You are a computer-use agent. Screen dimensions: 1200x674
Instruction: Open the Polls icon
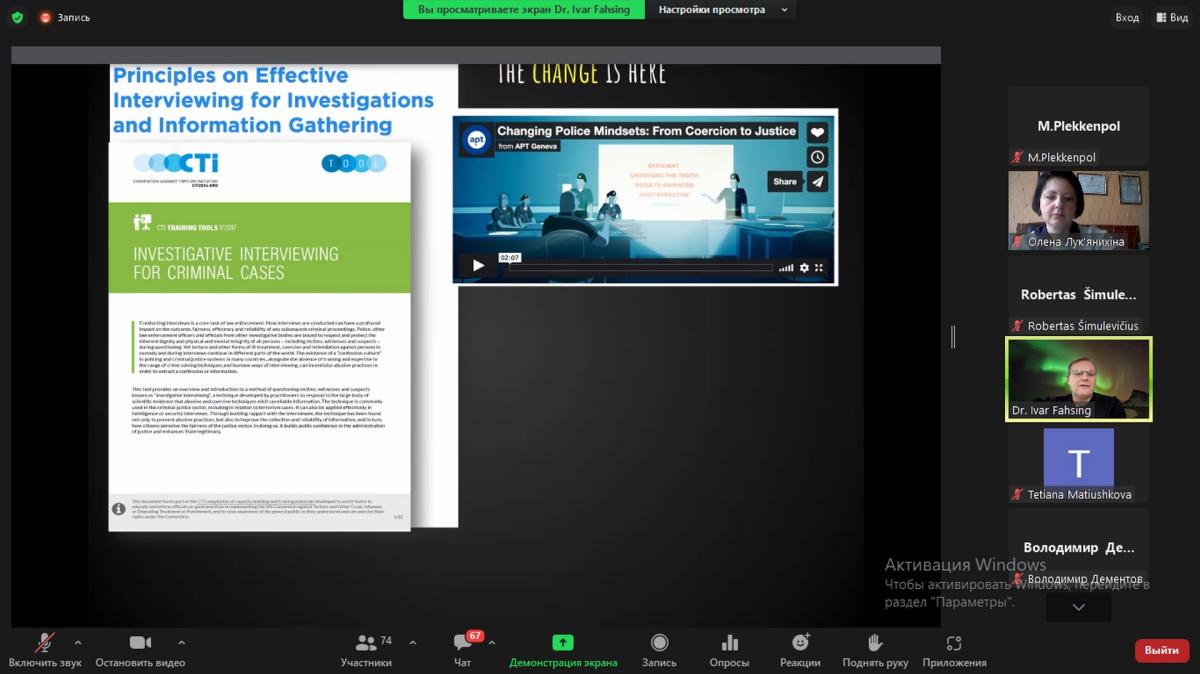729,643
